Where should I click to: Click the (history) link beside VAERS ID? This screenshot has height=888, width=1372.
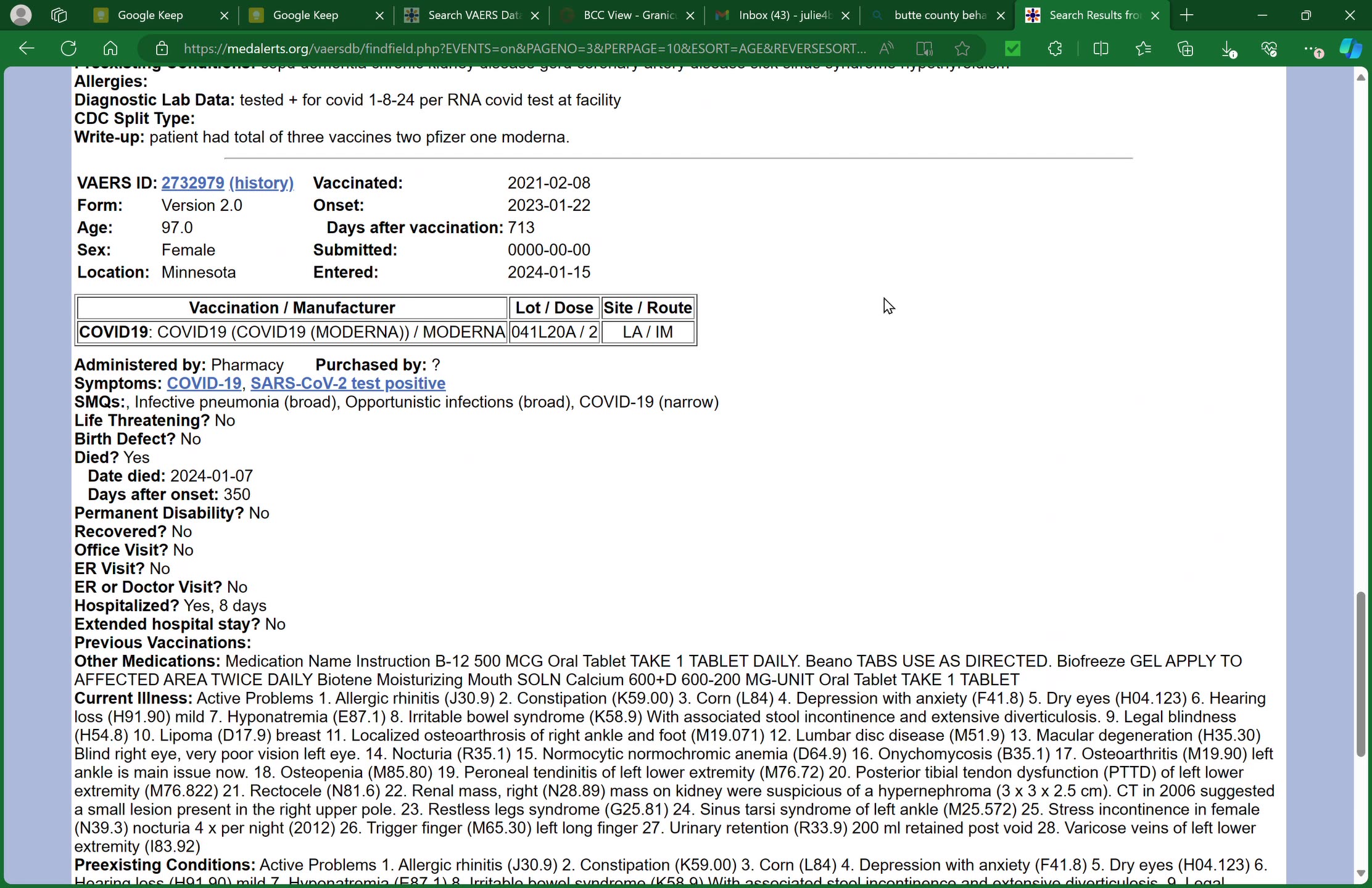pos(261,183)
